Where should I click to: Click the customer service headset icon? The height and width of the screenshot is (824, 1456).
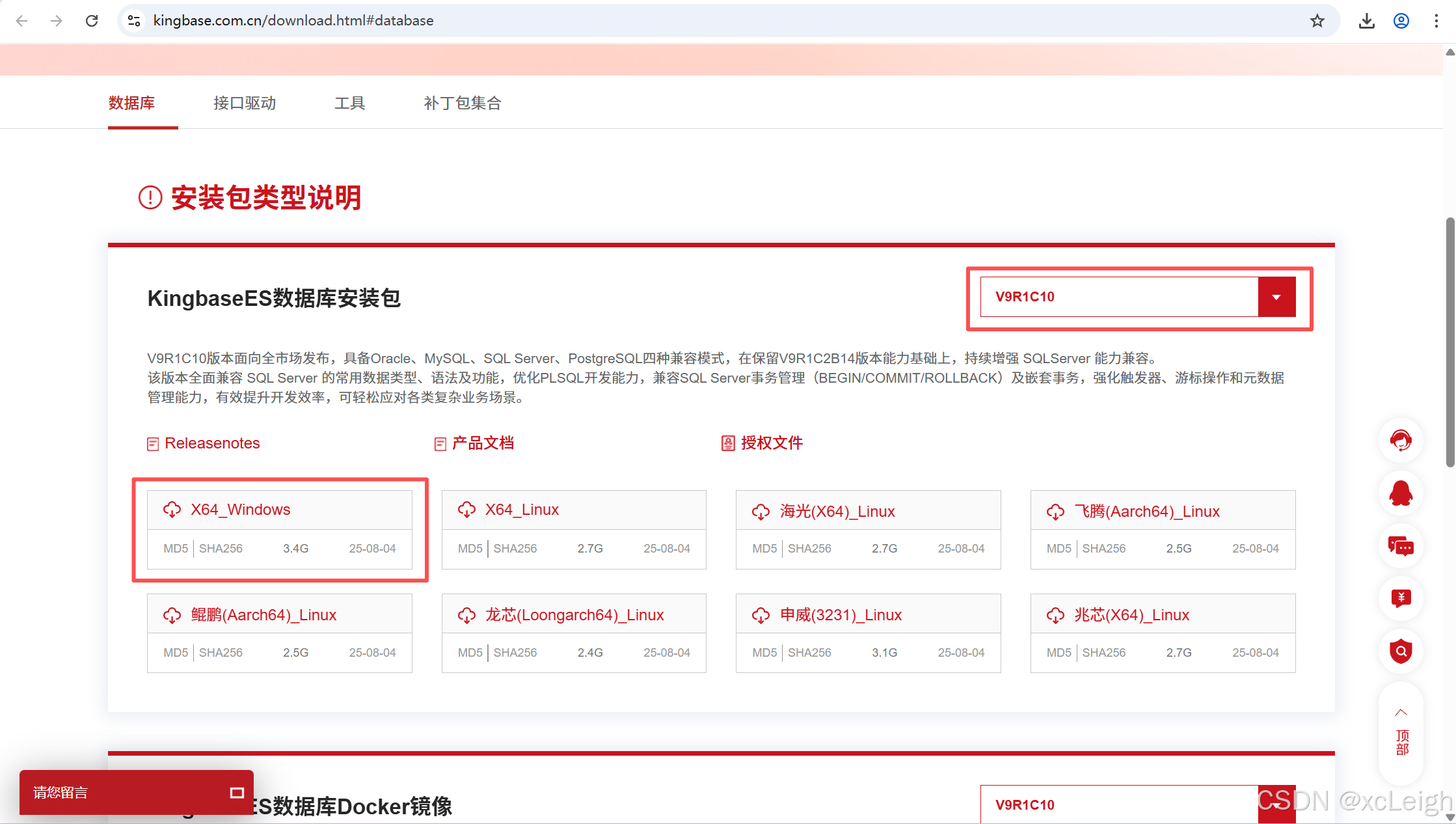click(1400, 441)
